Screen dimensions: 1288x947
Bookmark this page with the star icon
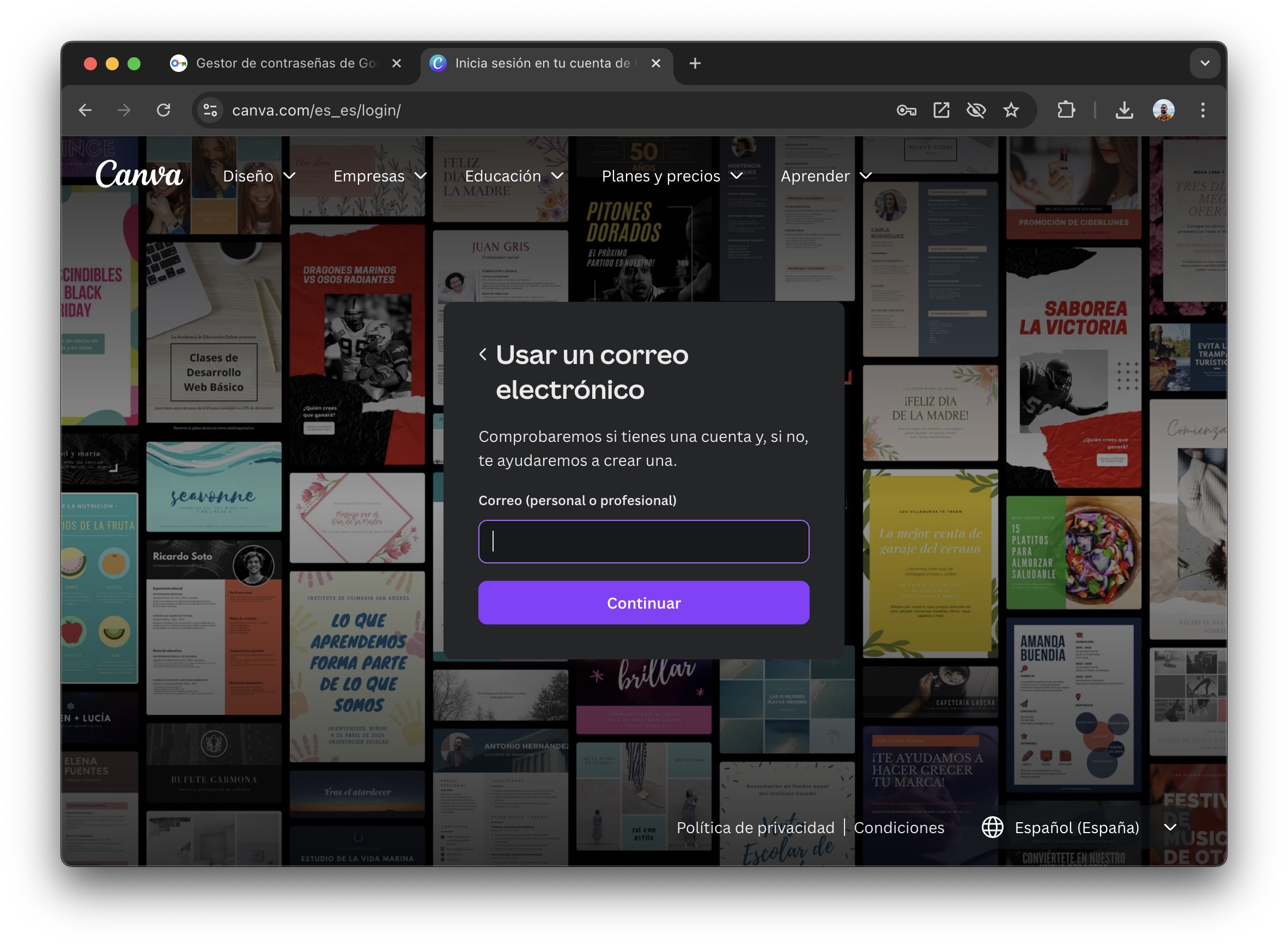point(1011,110)
